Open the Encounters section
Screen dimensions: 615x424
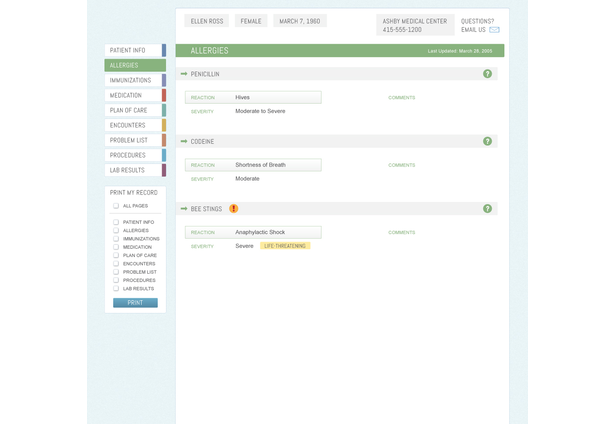click(135, 125)
